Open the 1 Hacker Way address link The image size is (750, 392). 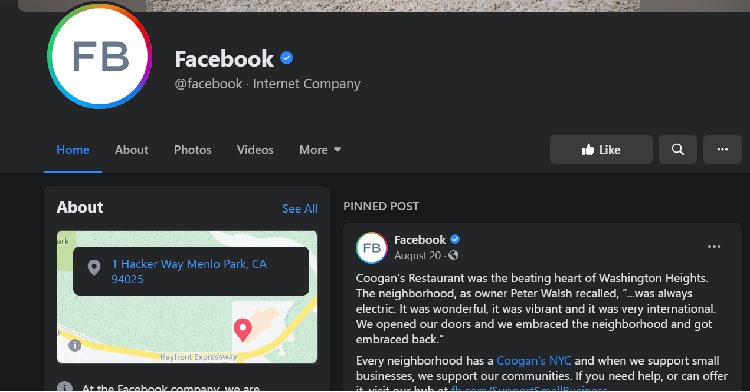[189, 271]
